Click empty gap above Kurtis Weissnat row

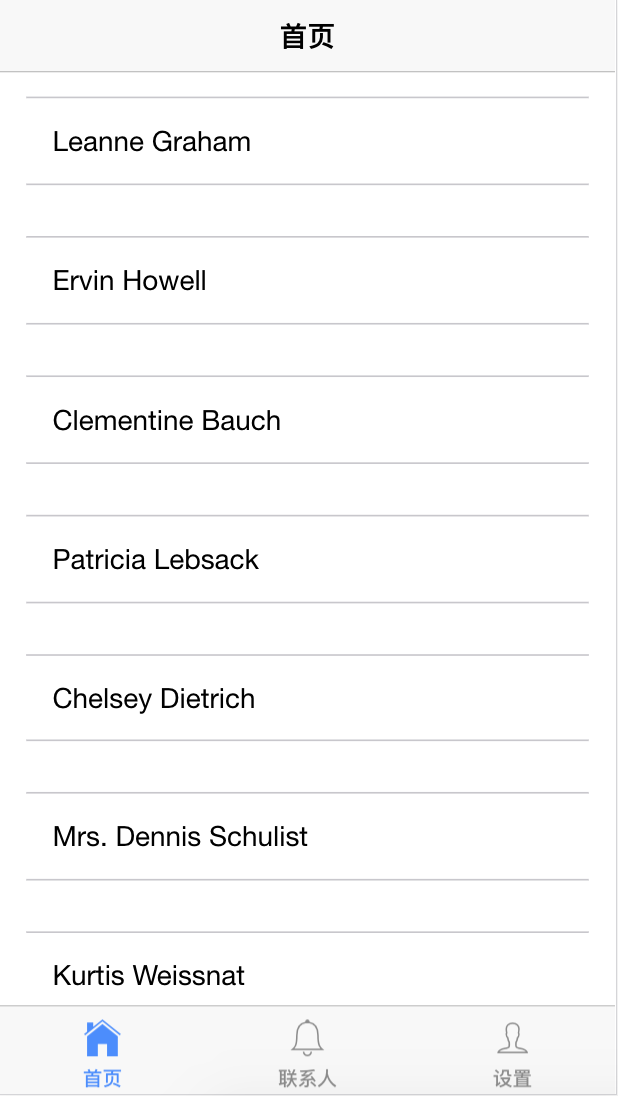307,906
